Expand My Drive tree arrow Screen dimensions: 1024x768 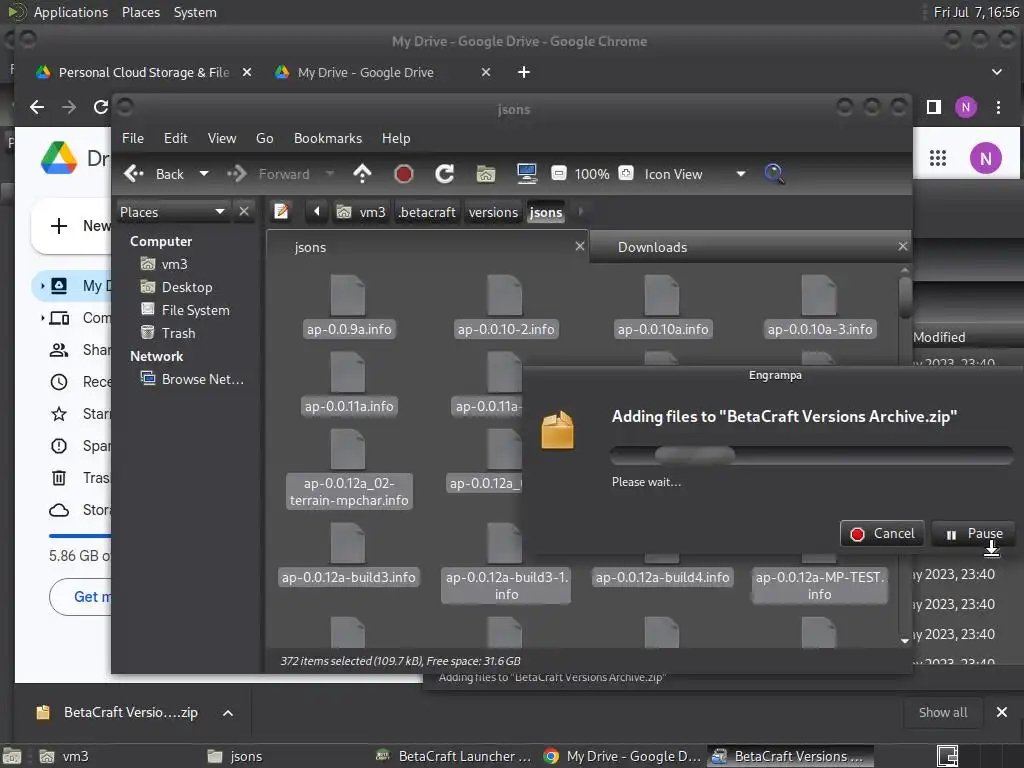[x=43, y=285]
